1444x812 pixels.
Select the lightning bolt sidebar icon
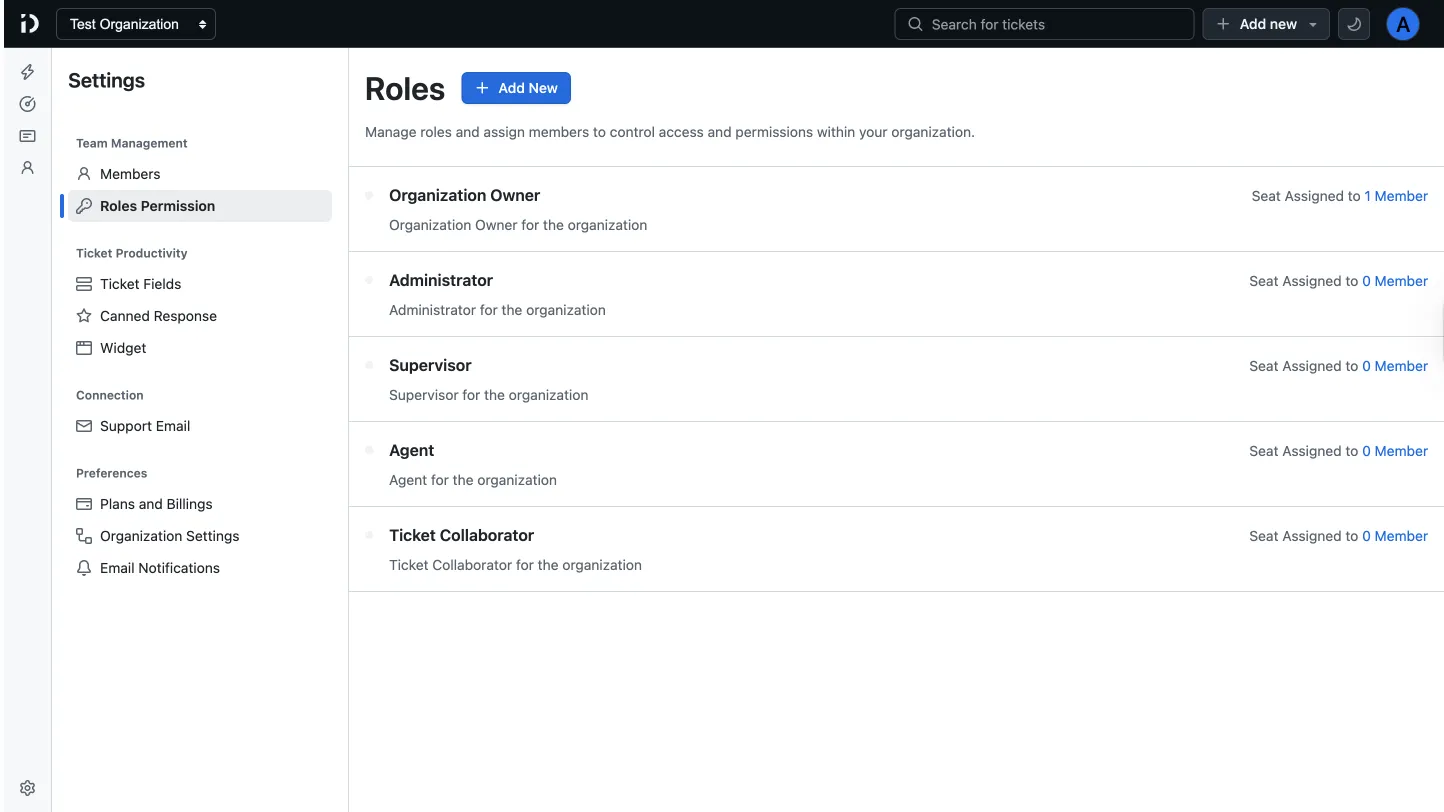[x=27, y=71]
